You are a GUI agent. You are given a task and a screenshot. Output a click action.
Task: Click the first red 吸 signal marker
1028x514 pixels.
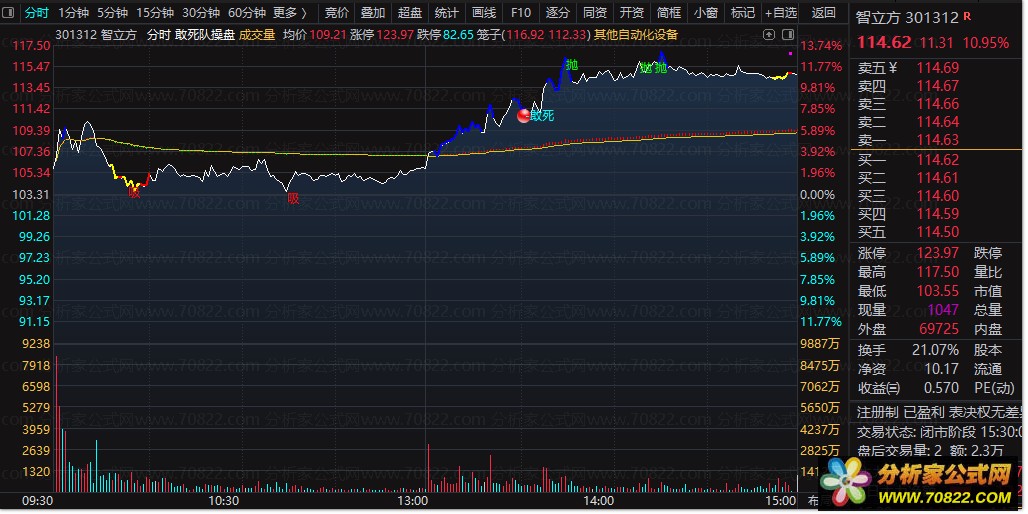point(134,193)
